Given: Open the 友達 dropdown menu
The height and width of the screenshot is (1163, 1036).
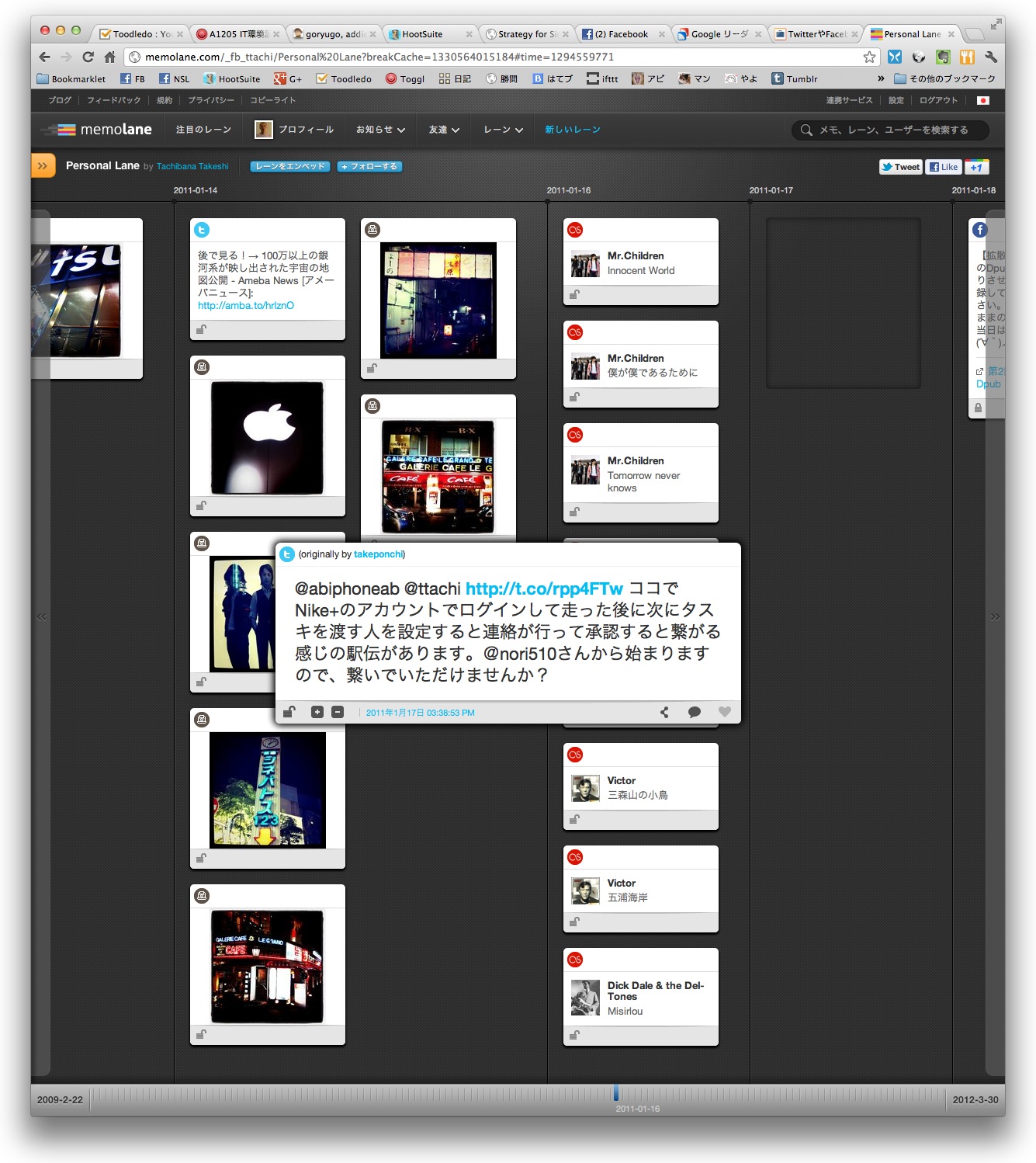Looking at the screenshot, I should point(444,130).
